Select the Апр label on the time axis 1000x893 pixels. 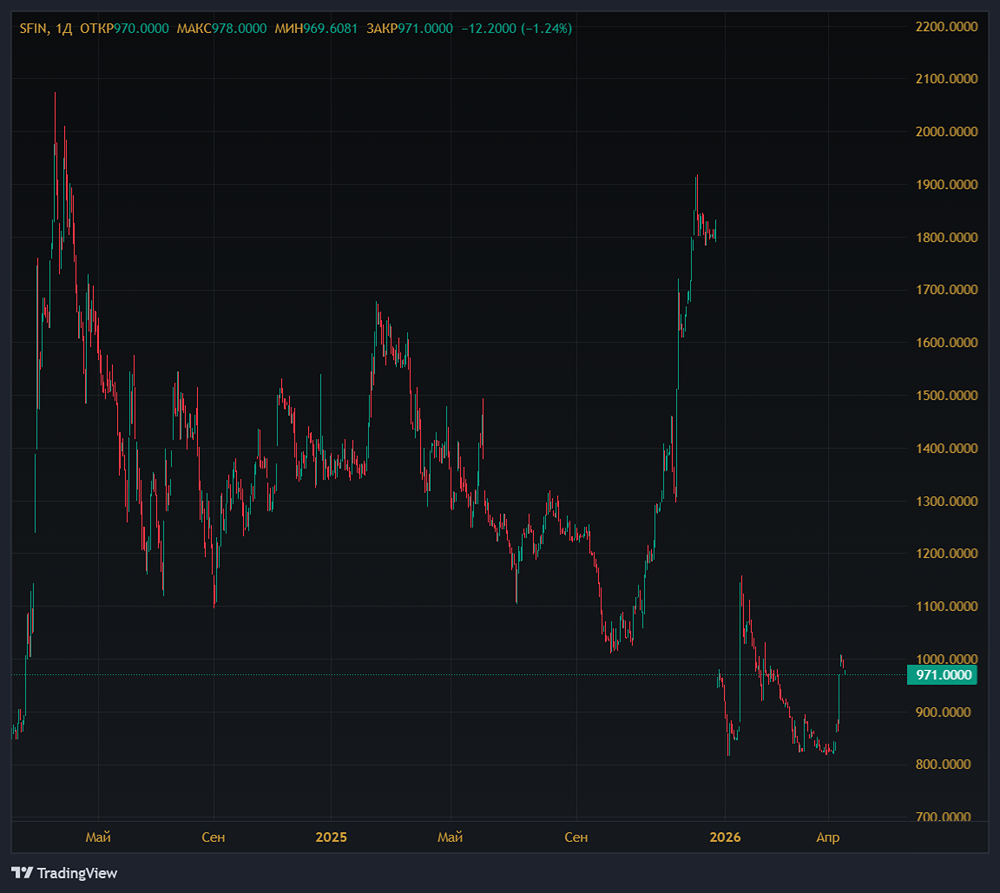828,836
